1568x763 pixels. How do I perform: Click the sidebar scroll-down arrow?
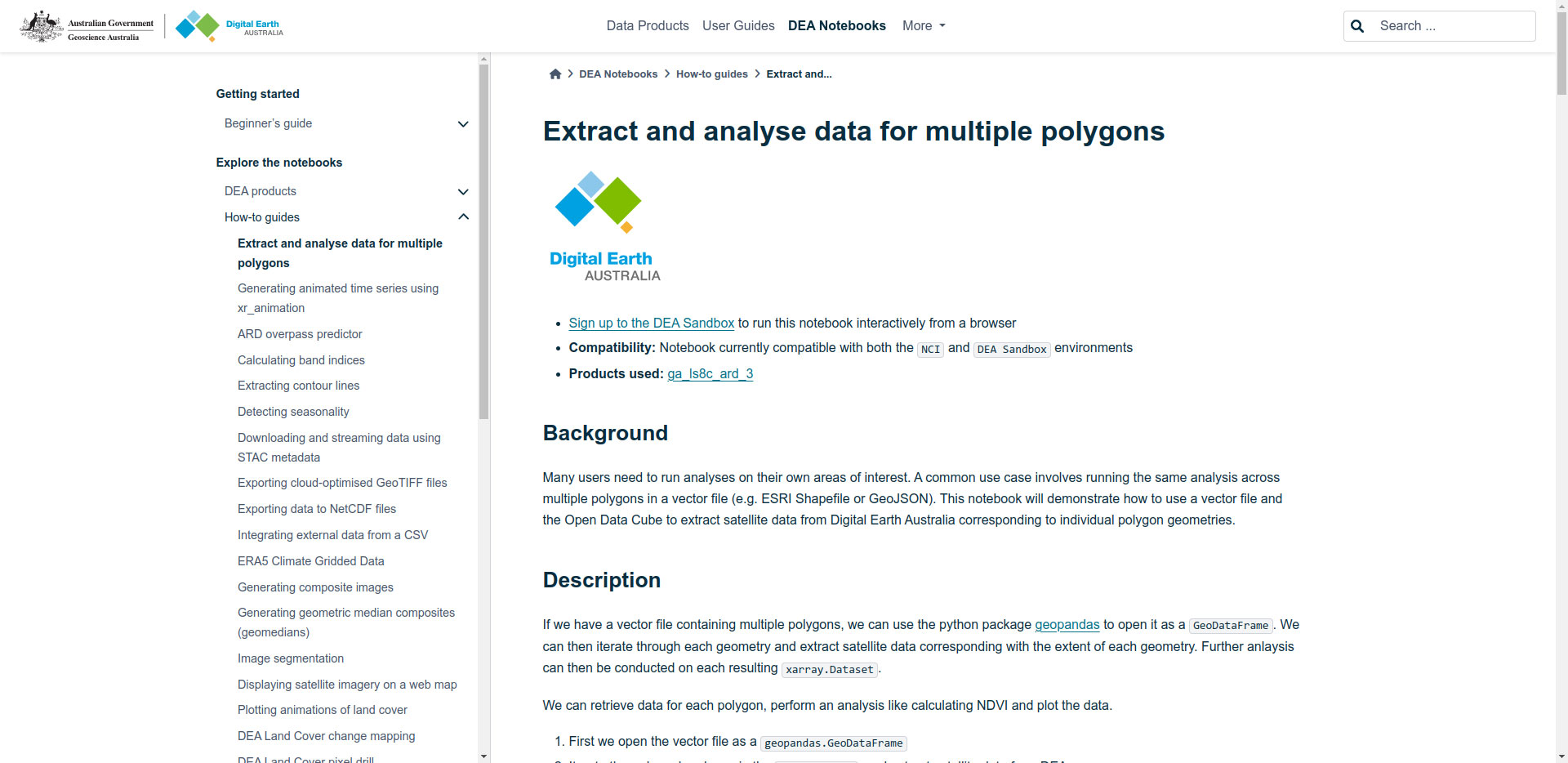click(x=484, y=756)
